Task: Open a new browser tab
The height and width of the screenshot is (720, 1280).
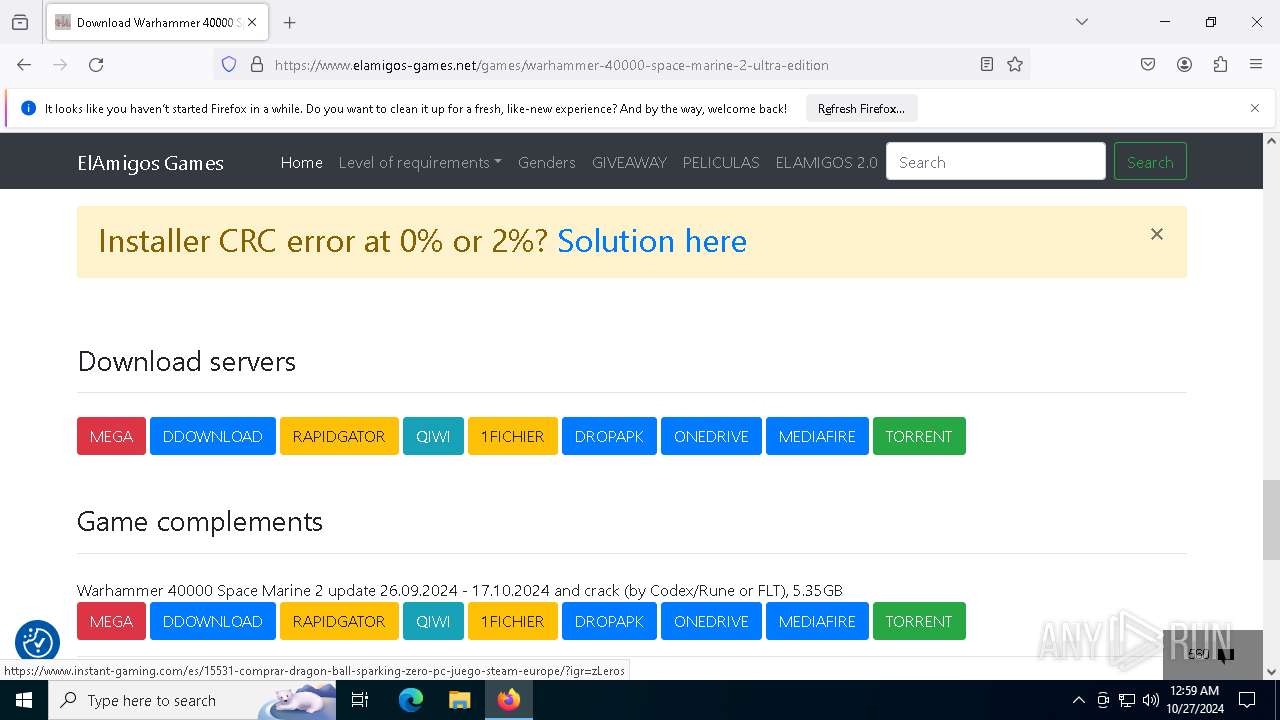Action: tap(290, 22)
